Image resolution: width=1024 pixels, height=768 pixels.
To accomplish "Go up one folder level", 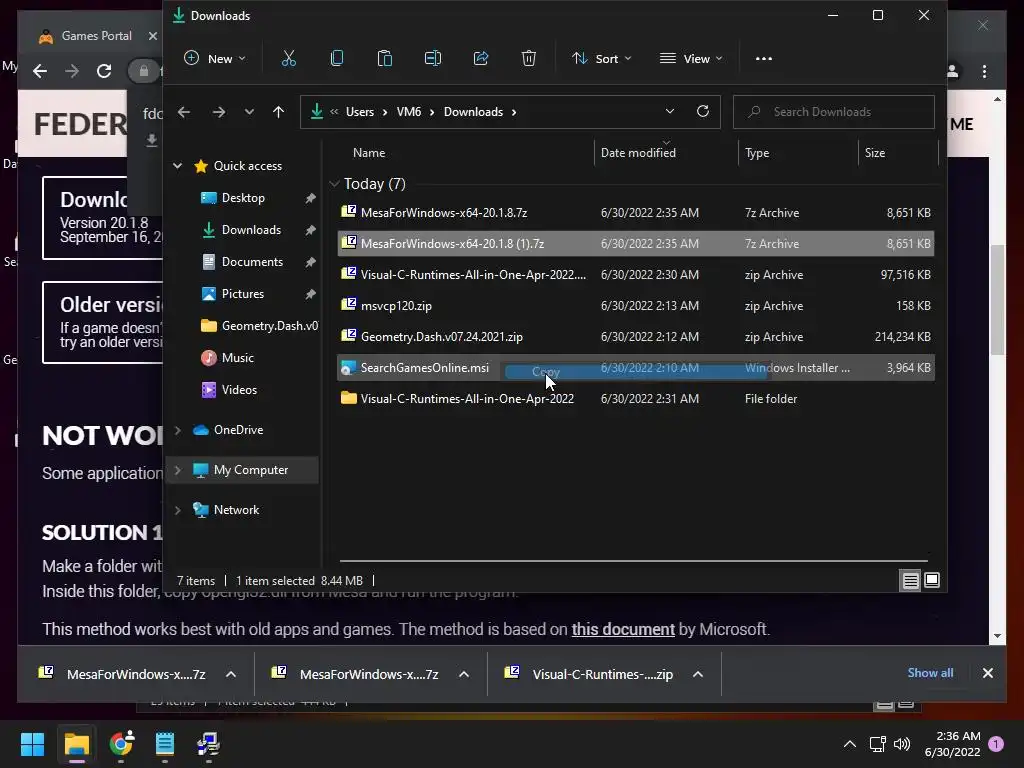I will point(278,112).
